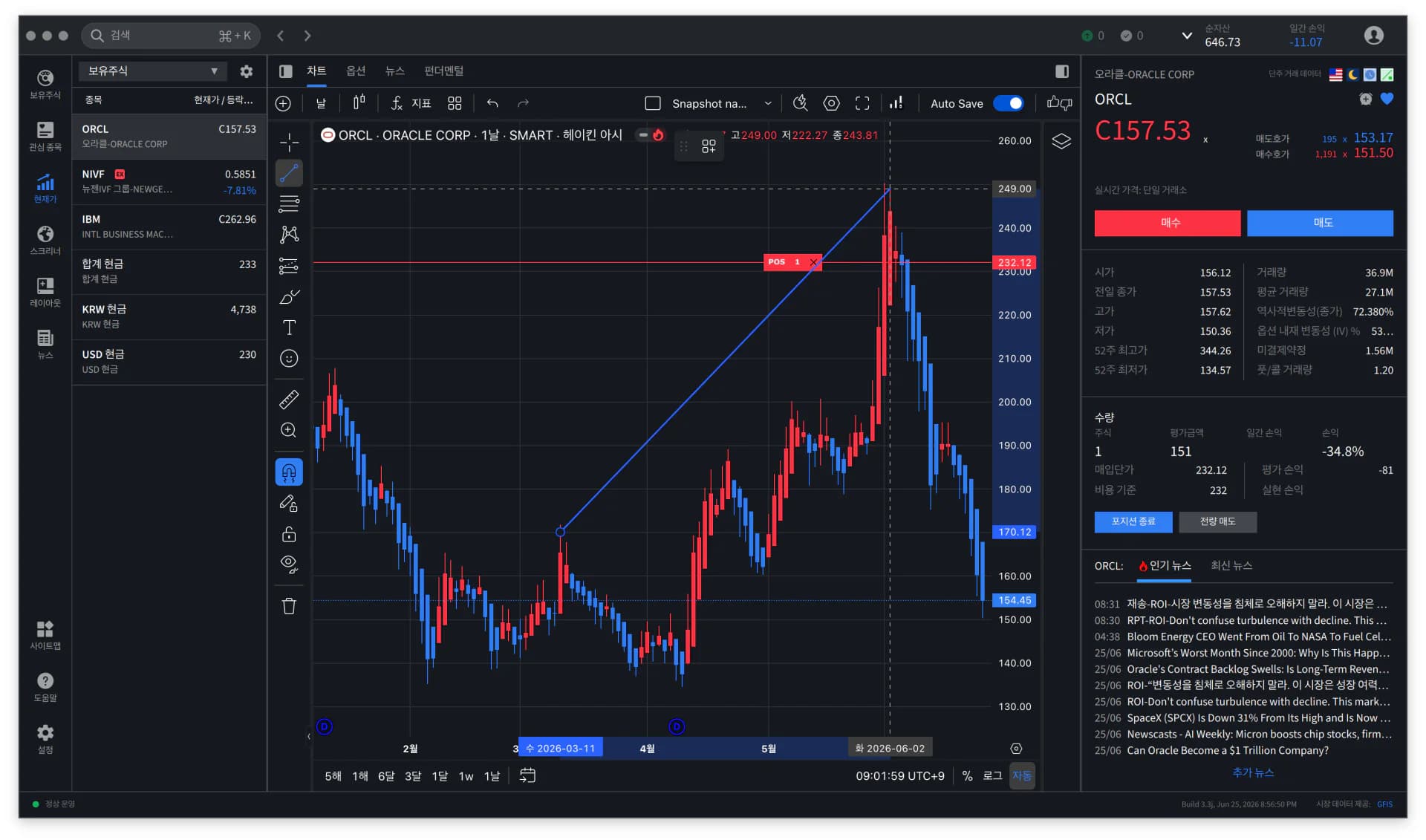Open the 날 interval dropdown

[321, 103]
